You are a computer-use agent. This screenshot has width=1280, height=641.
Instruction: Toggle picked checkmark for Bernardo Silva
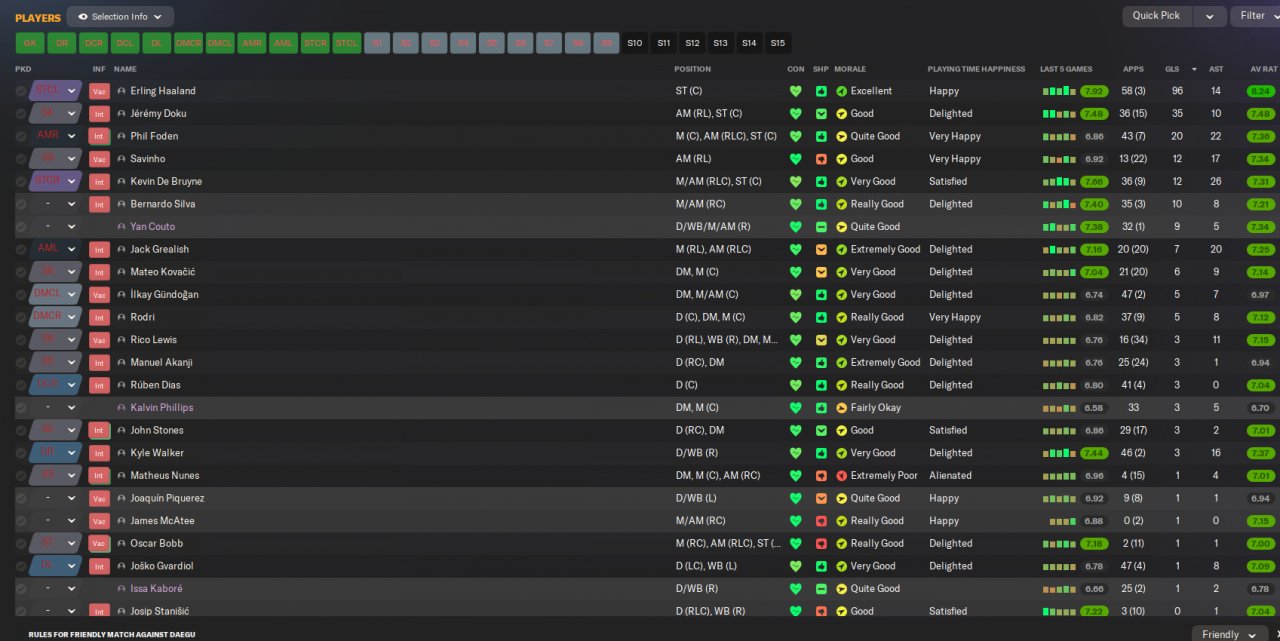click(x=21, y=204)
